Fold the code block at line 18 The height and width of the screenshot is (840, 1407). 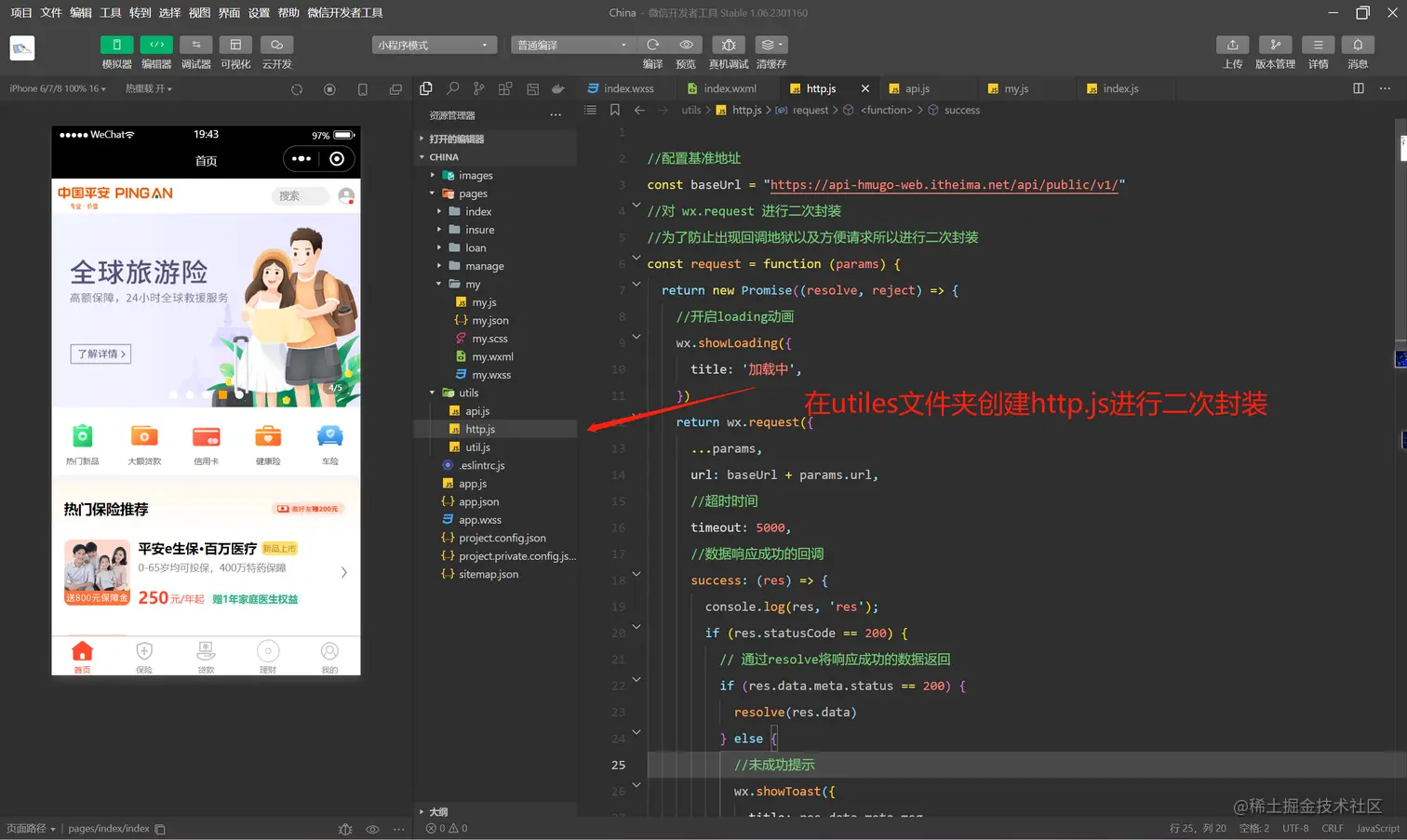636,574
